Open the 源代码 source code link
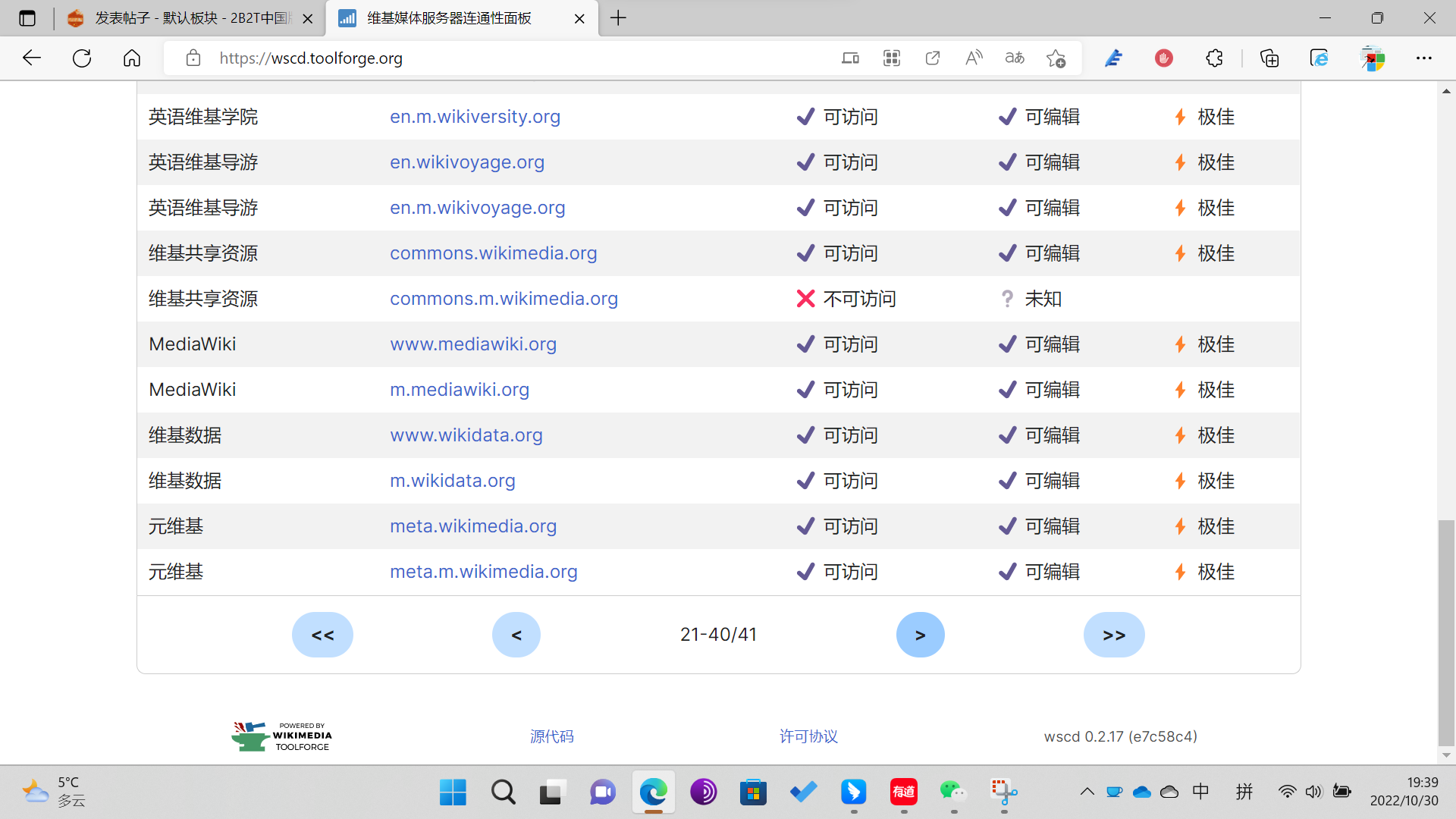Image resolution: width=1456 pixels, height=819 pixels. (552, 736)
